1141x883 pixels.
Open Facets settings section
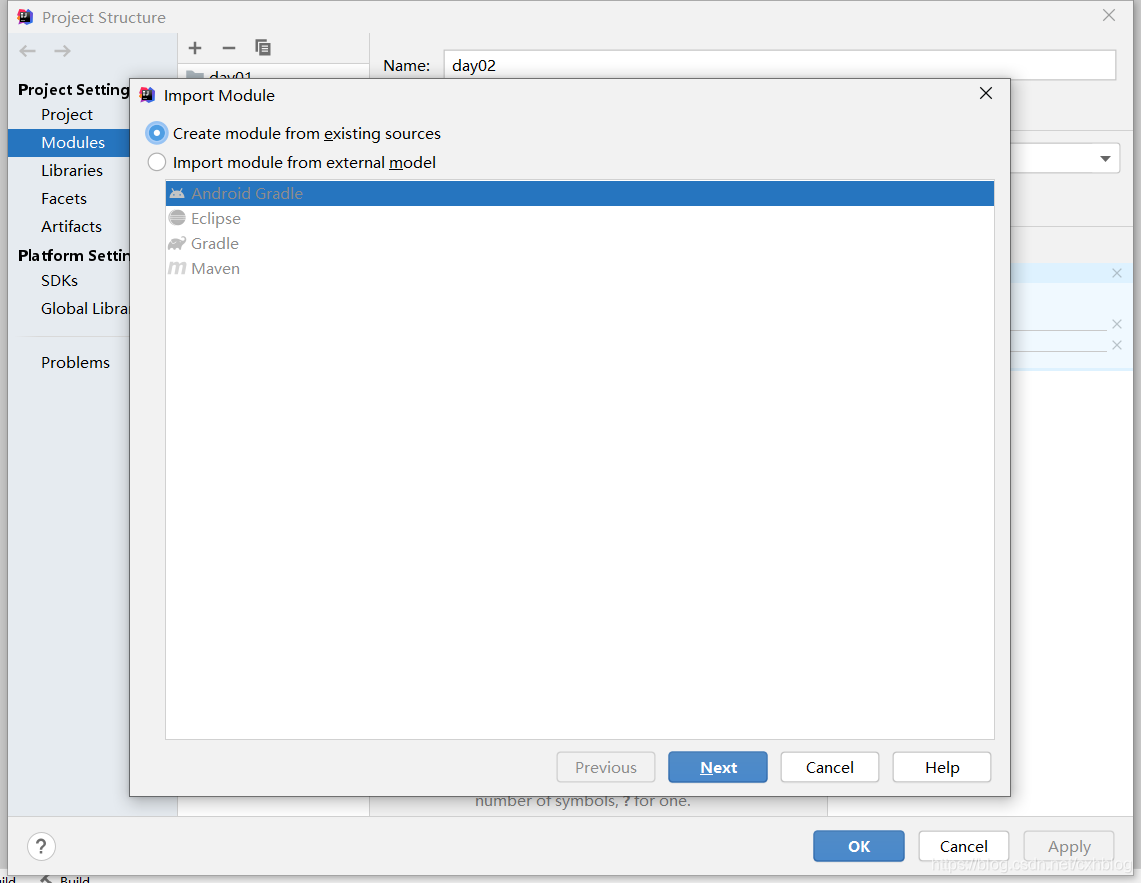tap(64, 199)
